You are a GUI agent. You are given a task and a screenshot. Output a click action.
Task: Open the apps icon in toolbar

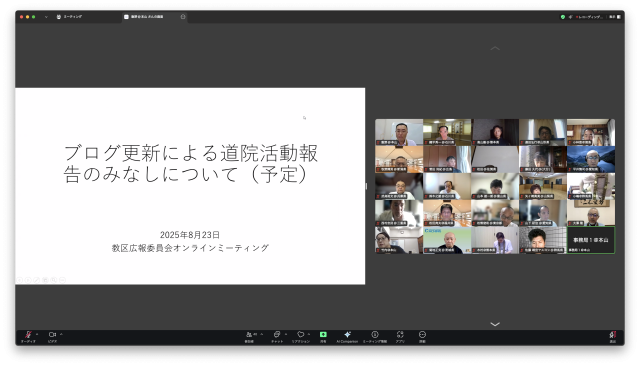pos(400,334)
